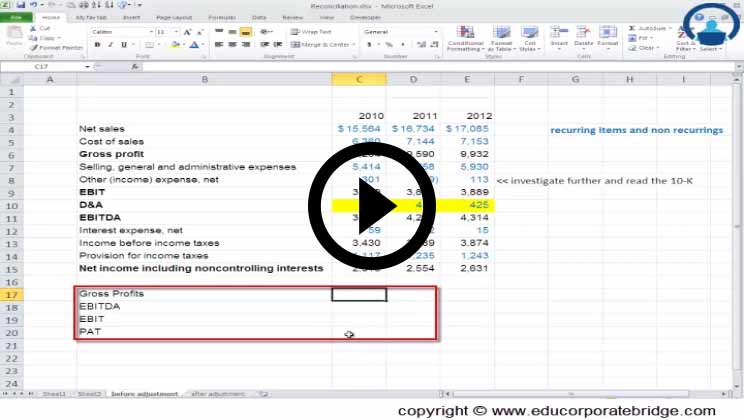Toggle Bold formatting
This screenshot has height=420, width=744.
pyautogui.click(x=97, y=45)
